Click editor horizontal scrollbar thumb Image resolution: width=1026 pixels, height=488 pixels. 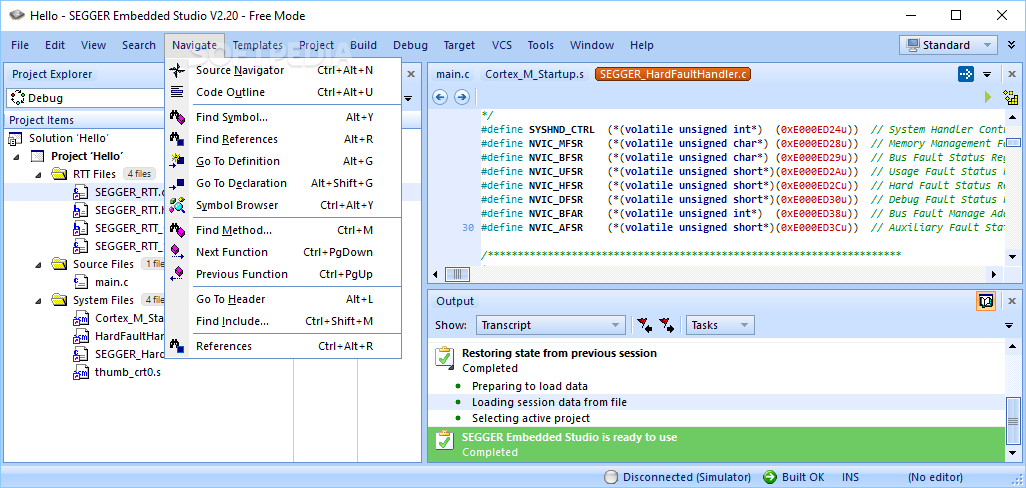click(x=457, y=275)
